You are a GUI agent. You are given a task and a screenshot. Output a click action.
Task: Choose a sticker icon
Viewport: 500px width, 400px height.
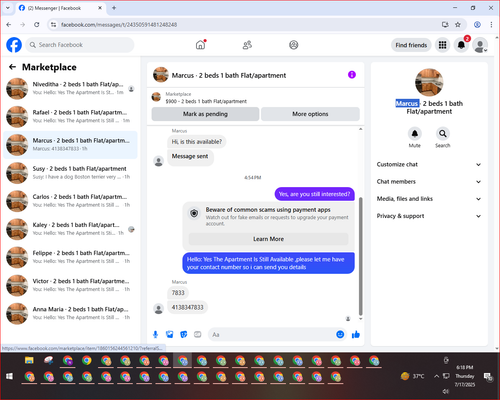click(184, 334)
